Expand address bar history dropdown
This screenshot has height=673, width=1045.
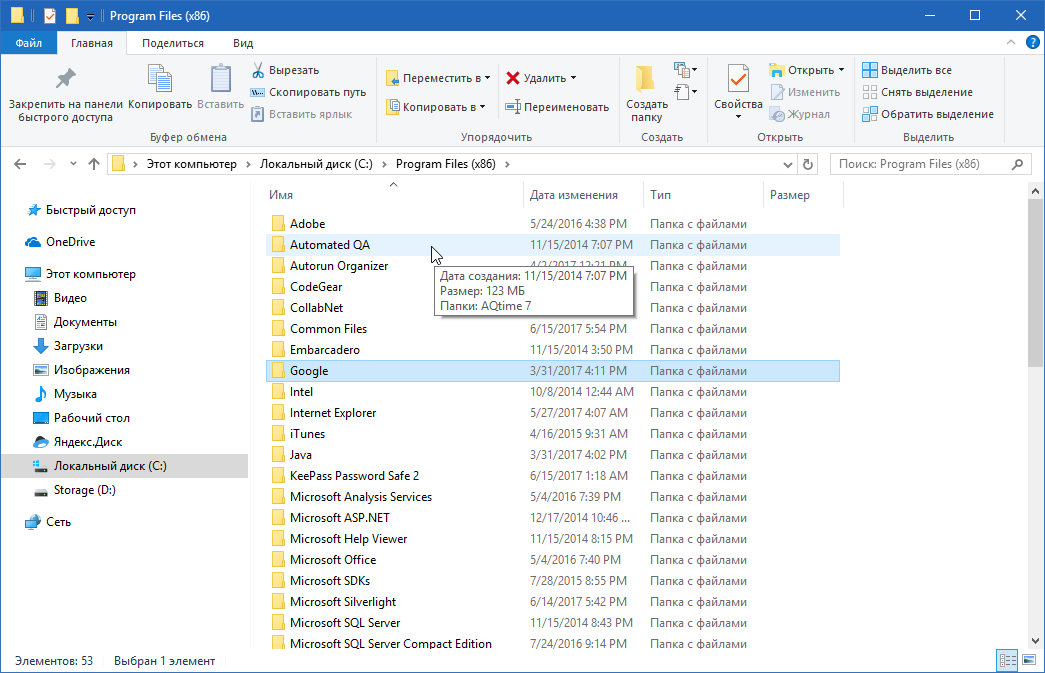pyautogui.click(x=788, y=164)
